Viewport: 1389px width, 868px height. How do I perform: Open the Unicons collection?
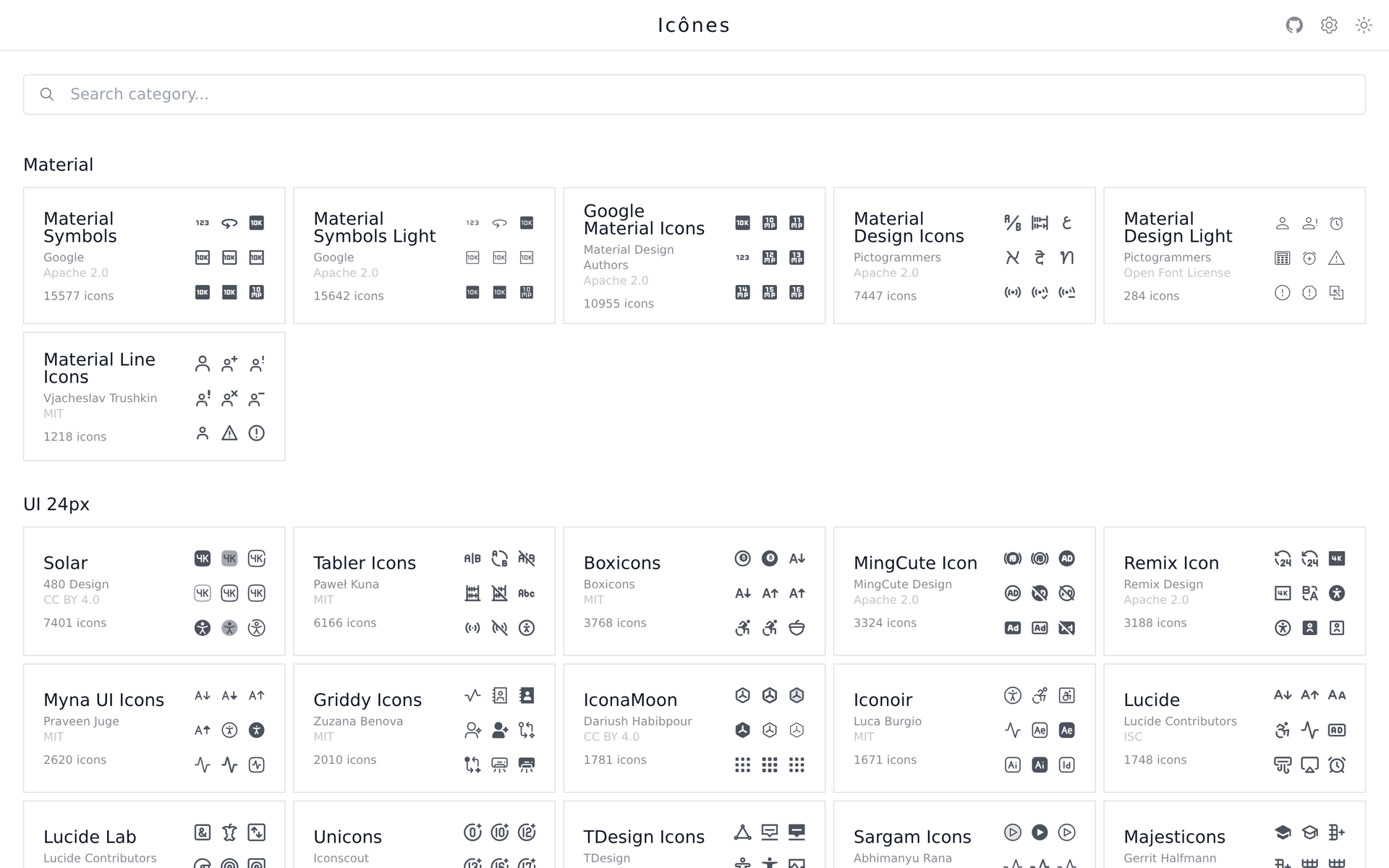pos(424,835)
